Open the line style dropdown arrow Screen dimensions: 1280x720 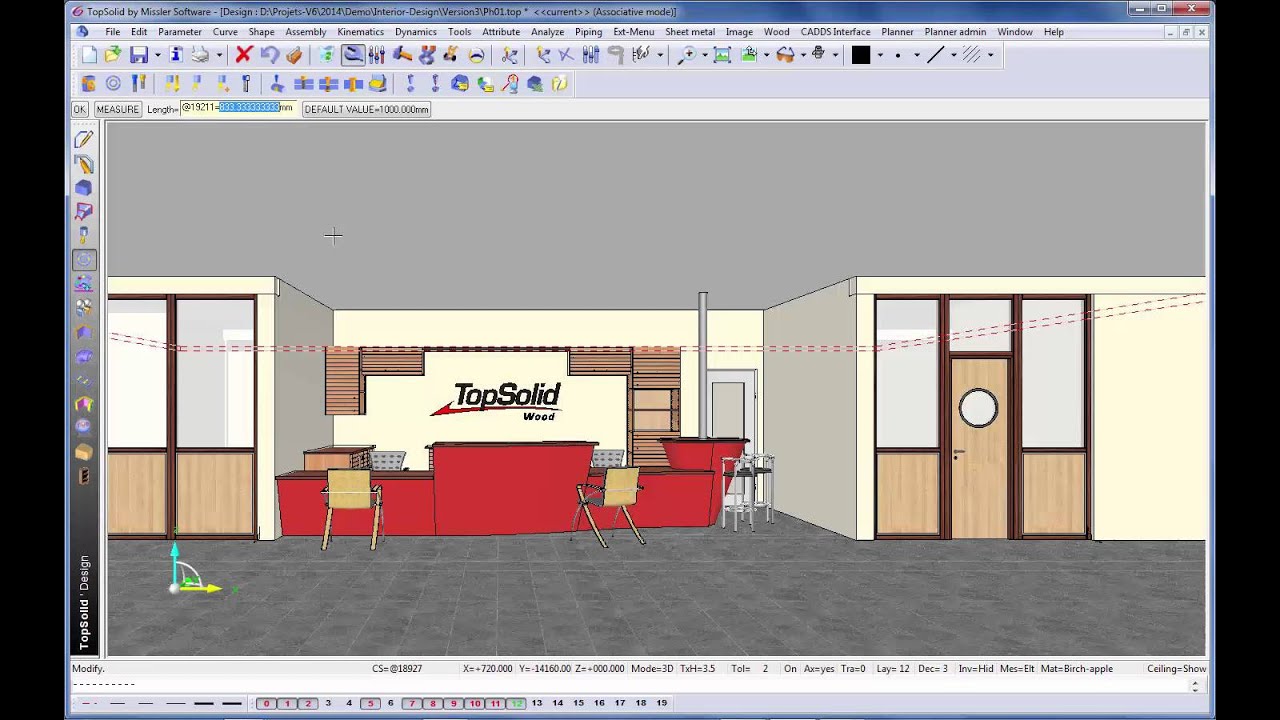(953, 55)
